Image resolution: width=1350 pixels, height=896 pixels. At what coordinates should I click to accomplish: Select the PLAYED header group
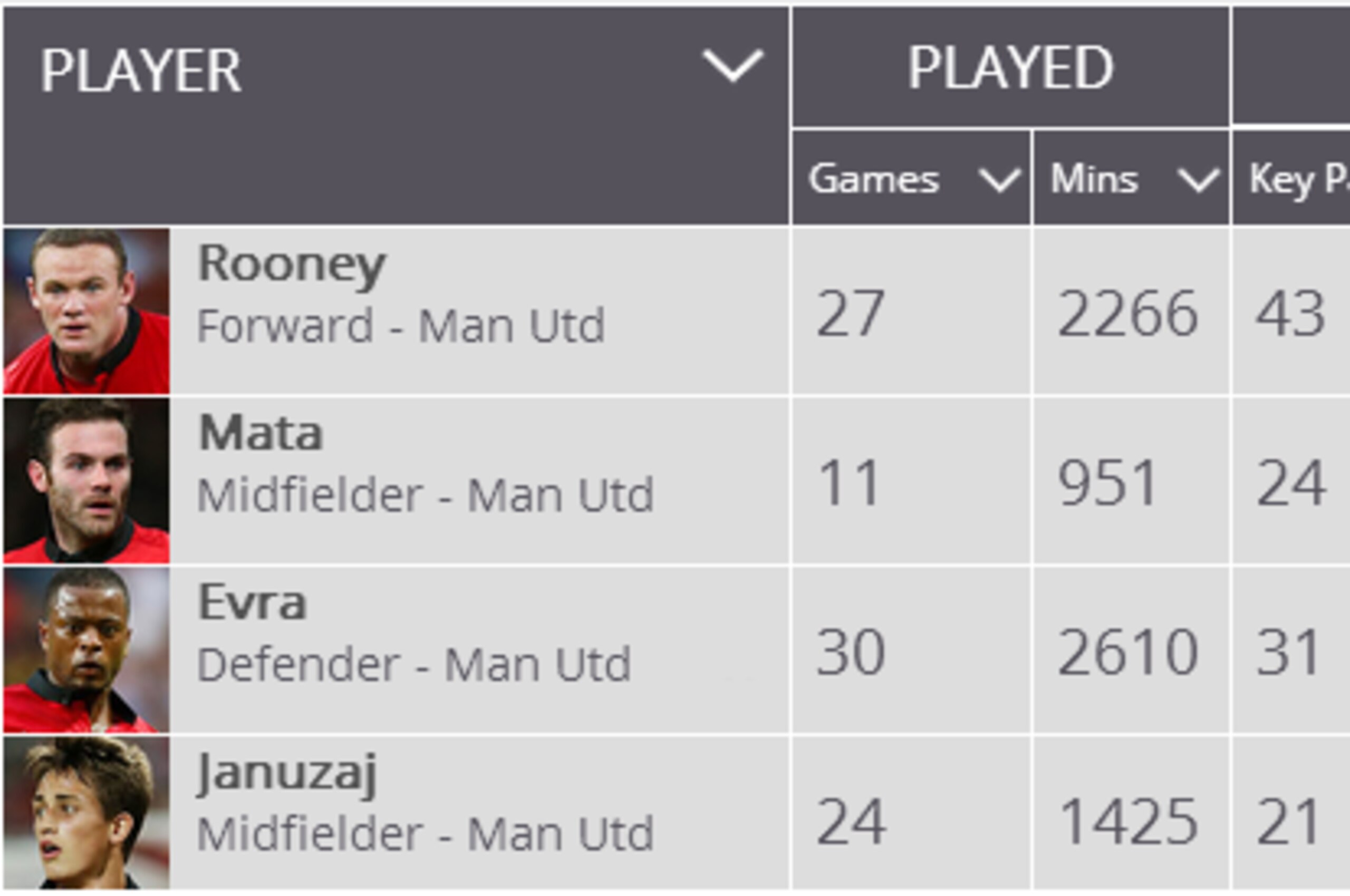click(x=1010, y=67)
